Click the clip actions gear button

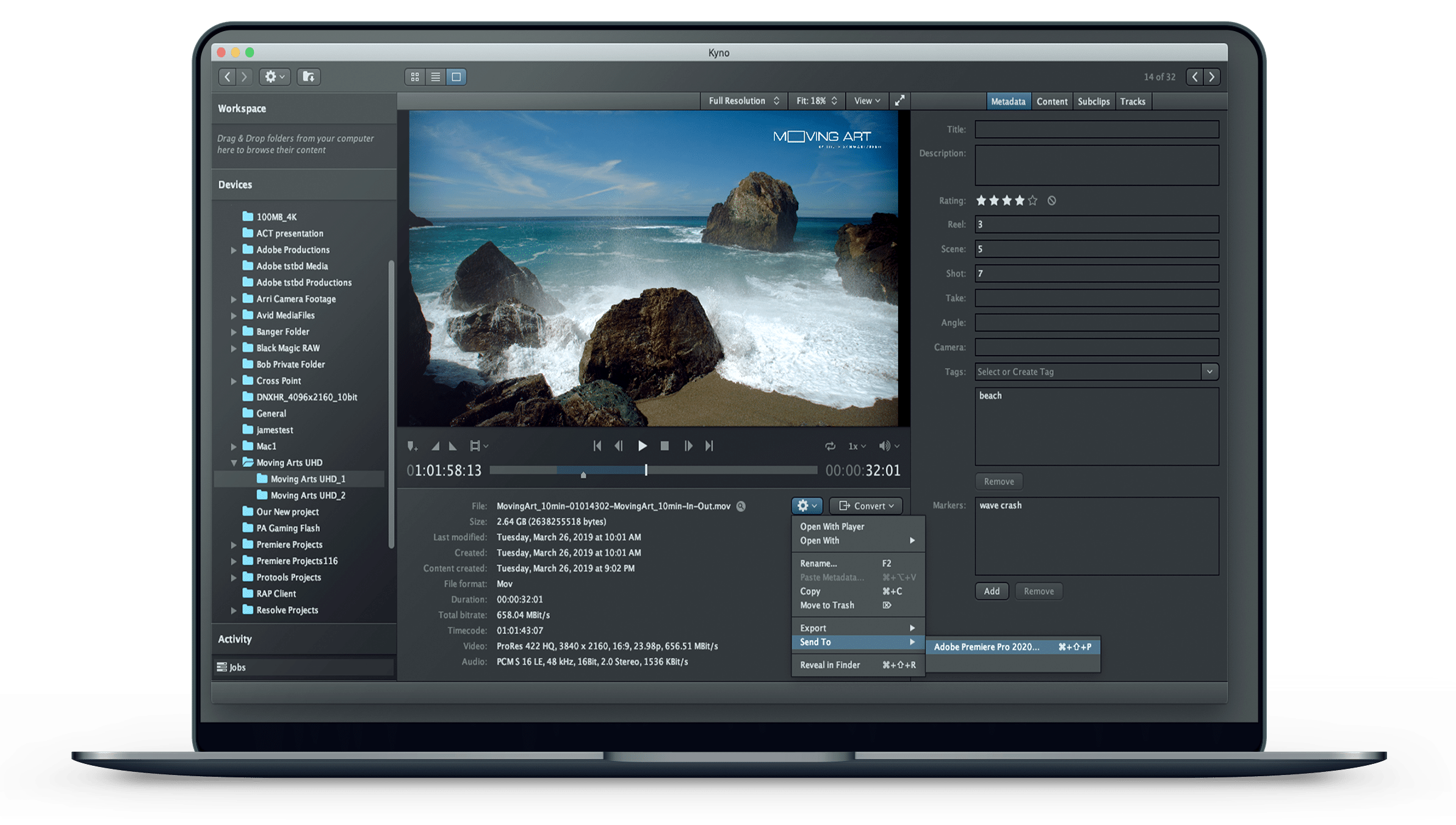807,506
